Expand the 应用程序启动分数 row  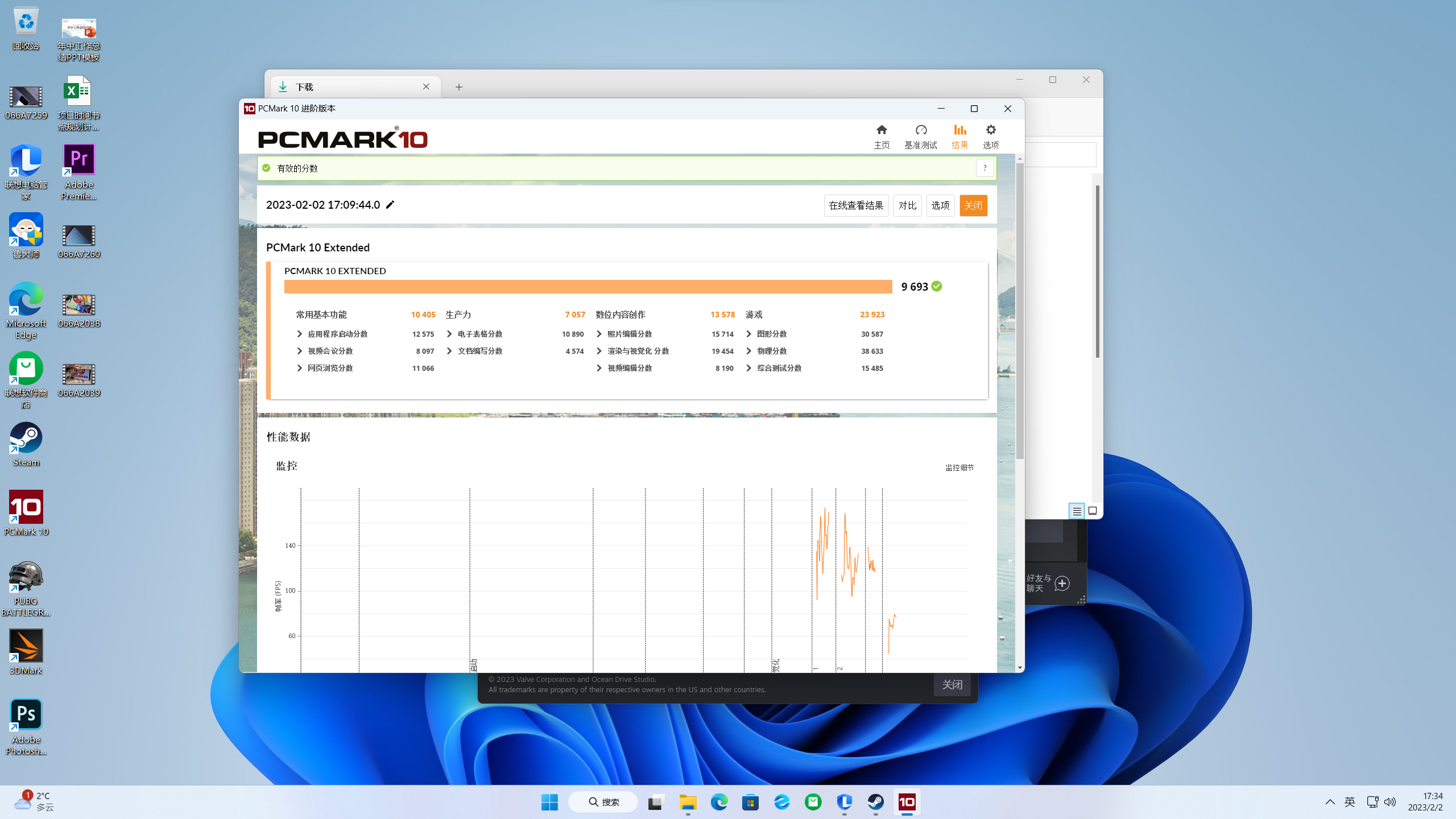coord(300,334)
